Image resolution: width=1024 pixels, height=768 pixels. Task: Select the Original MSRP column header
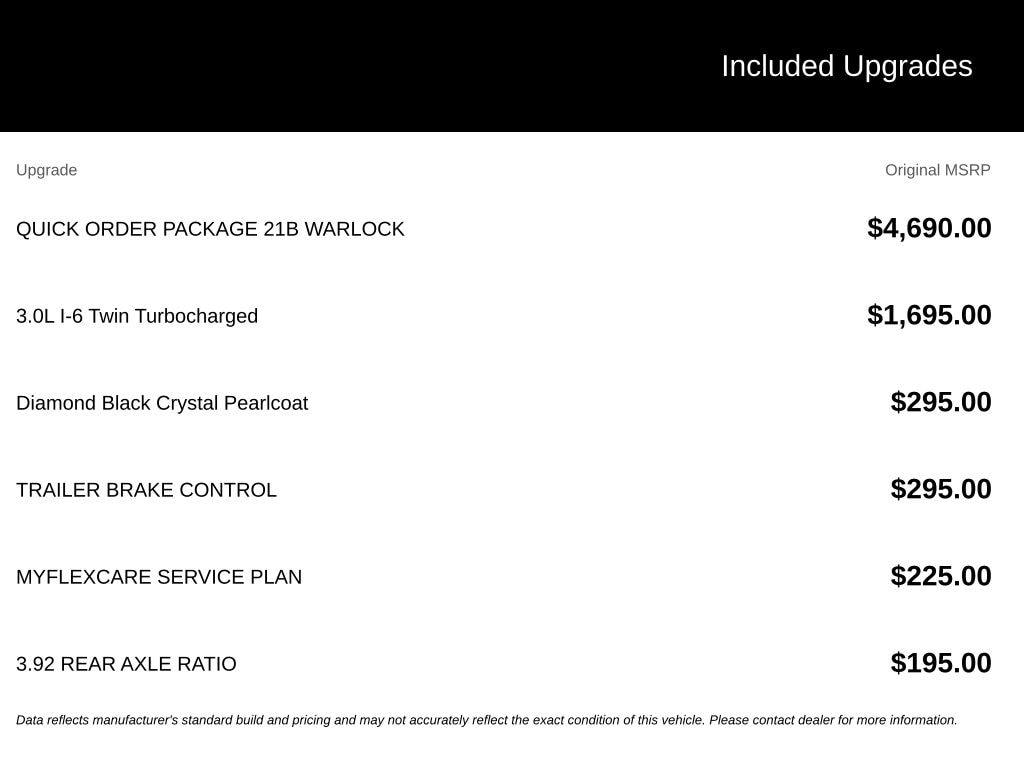coord(937,170)
